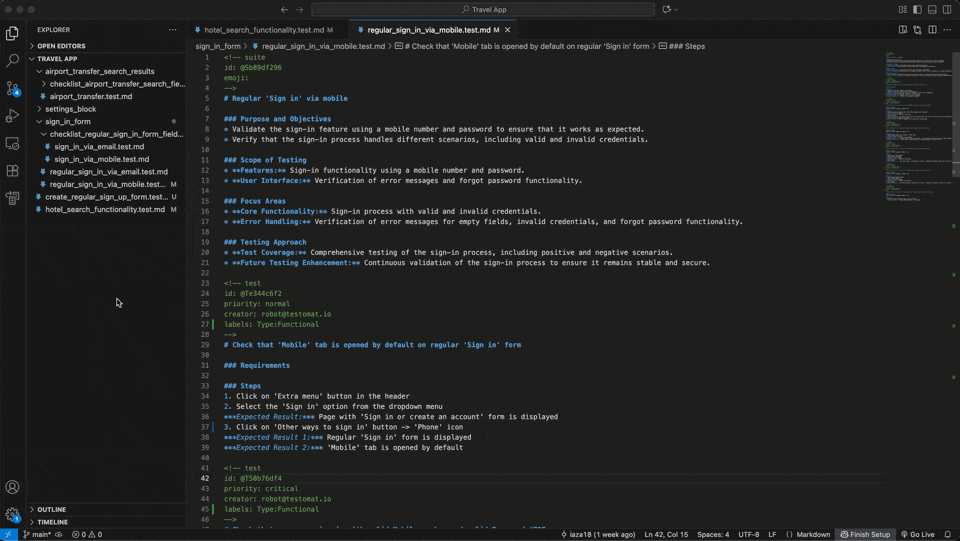
Task: Open Source Control view with 4 changes
Action: point(12,89)
